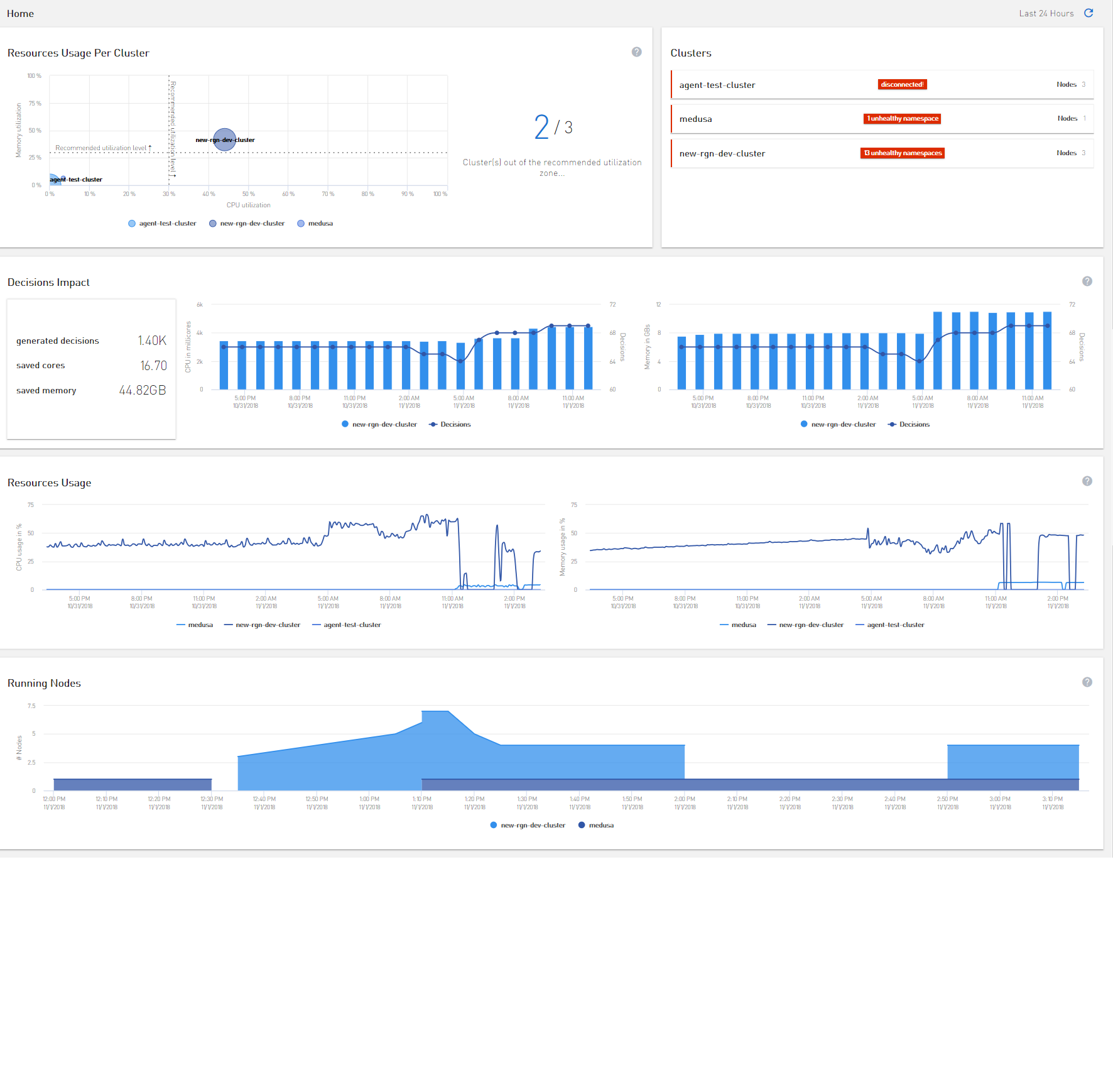Viewport: 1113px width, 1092px height.
Task: Toggle new-rgn-dev-cluster legend in Memory GBs chart
Action: (838, 425)
